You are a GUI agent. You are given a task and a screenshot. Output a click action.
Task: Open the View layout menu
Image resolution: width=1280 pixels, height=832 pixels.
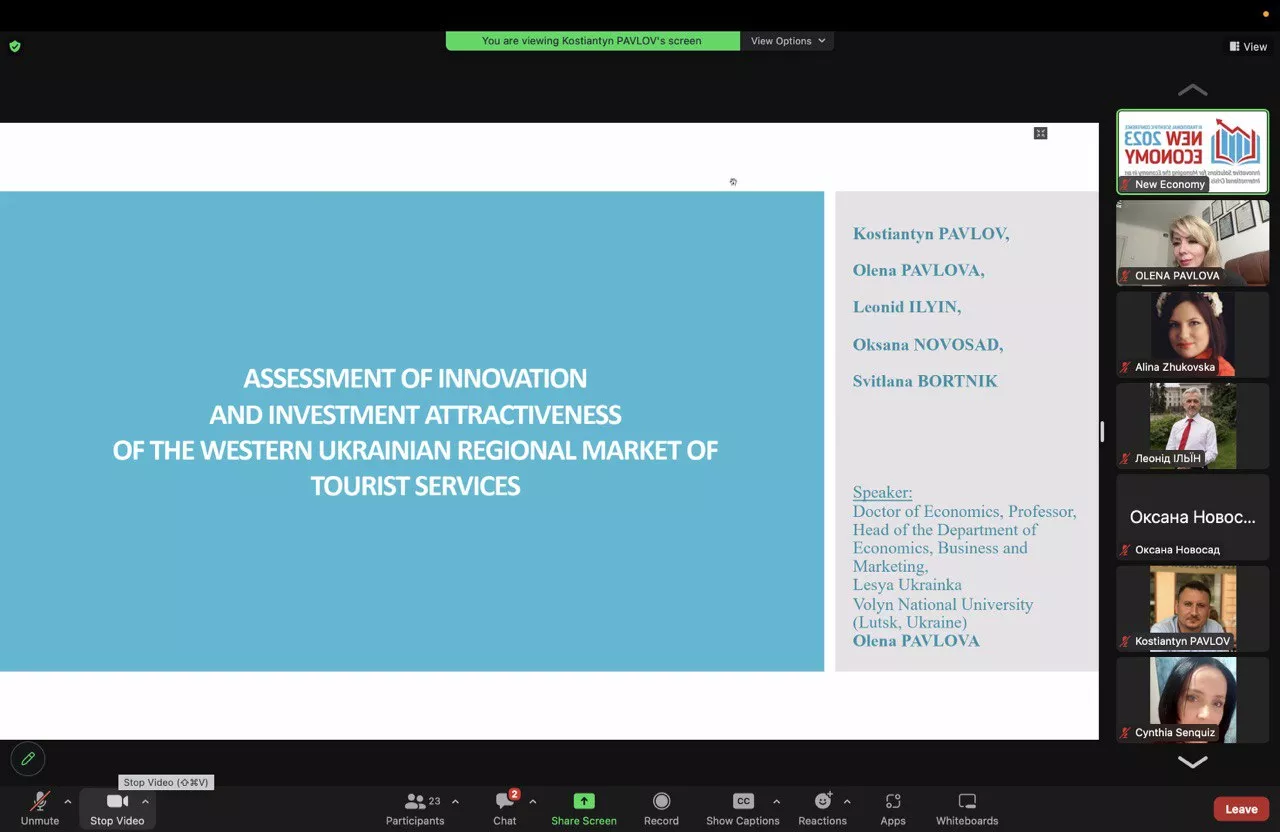[x=1248, y=46]
